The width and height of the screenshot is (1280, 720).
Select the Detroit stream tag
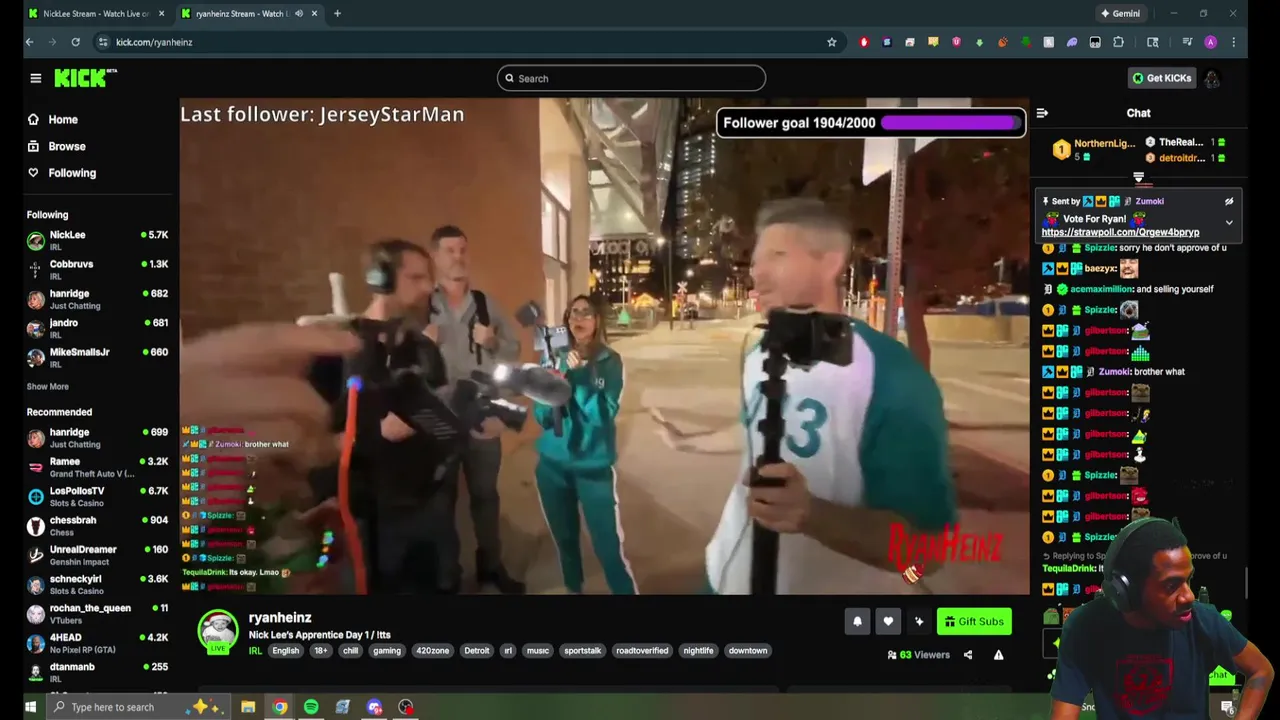point(477,651)
